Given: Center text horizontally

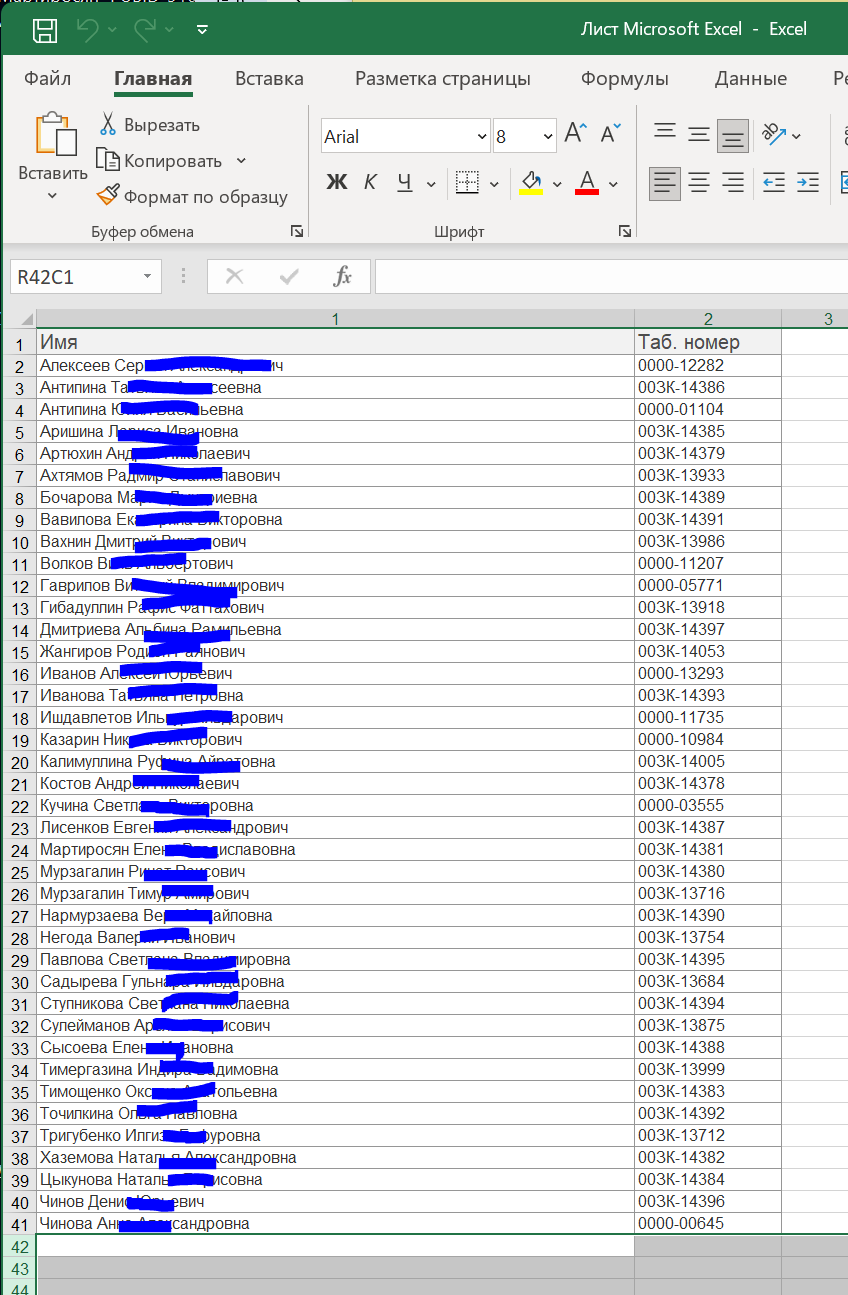Looking at the screenshot, I should click(699, 182).
